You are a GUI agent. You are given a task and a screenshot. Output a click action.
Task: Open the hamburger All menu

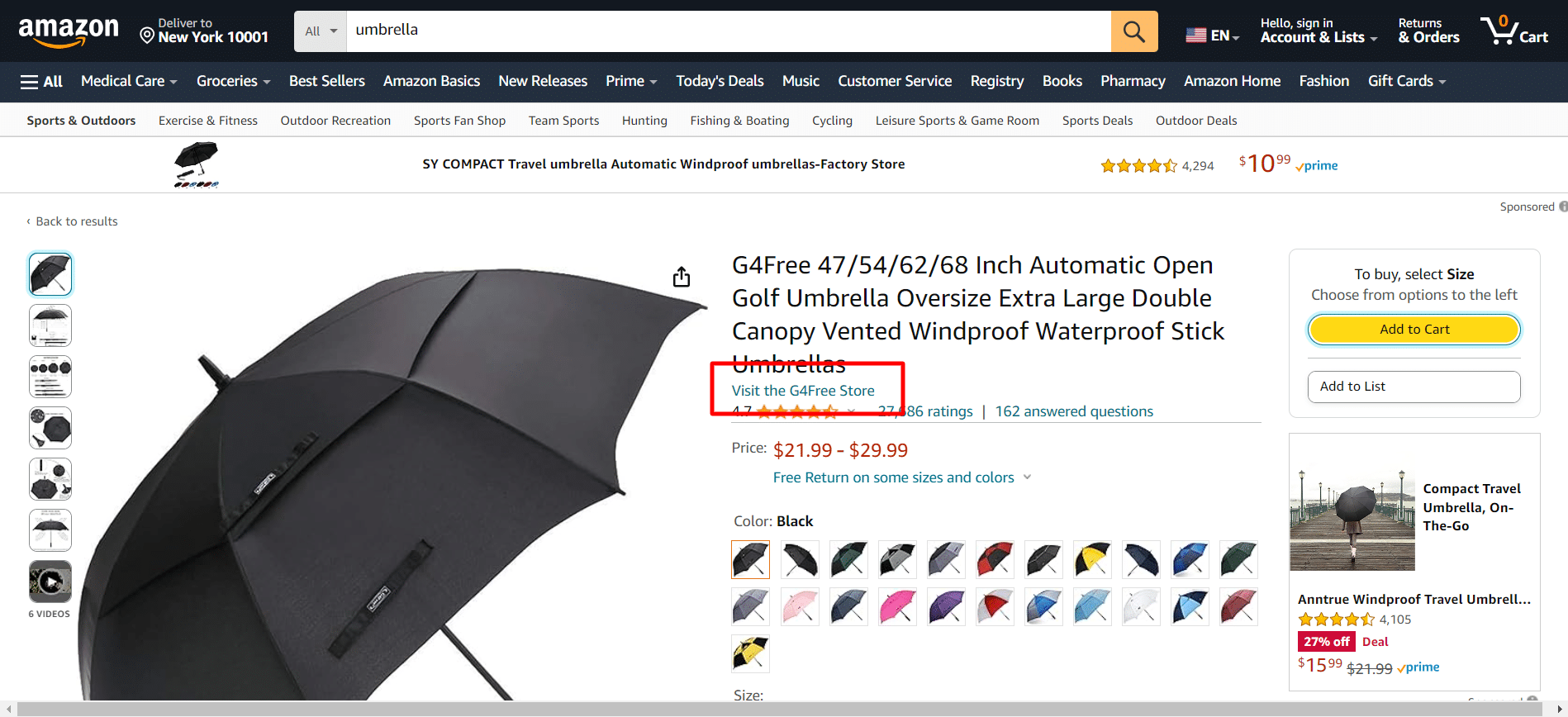[41, 81]
